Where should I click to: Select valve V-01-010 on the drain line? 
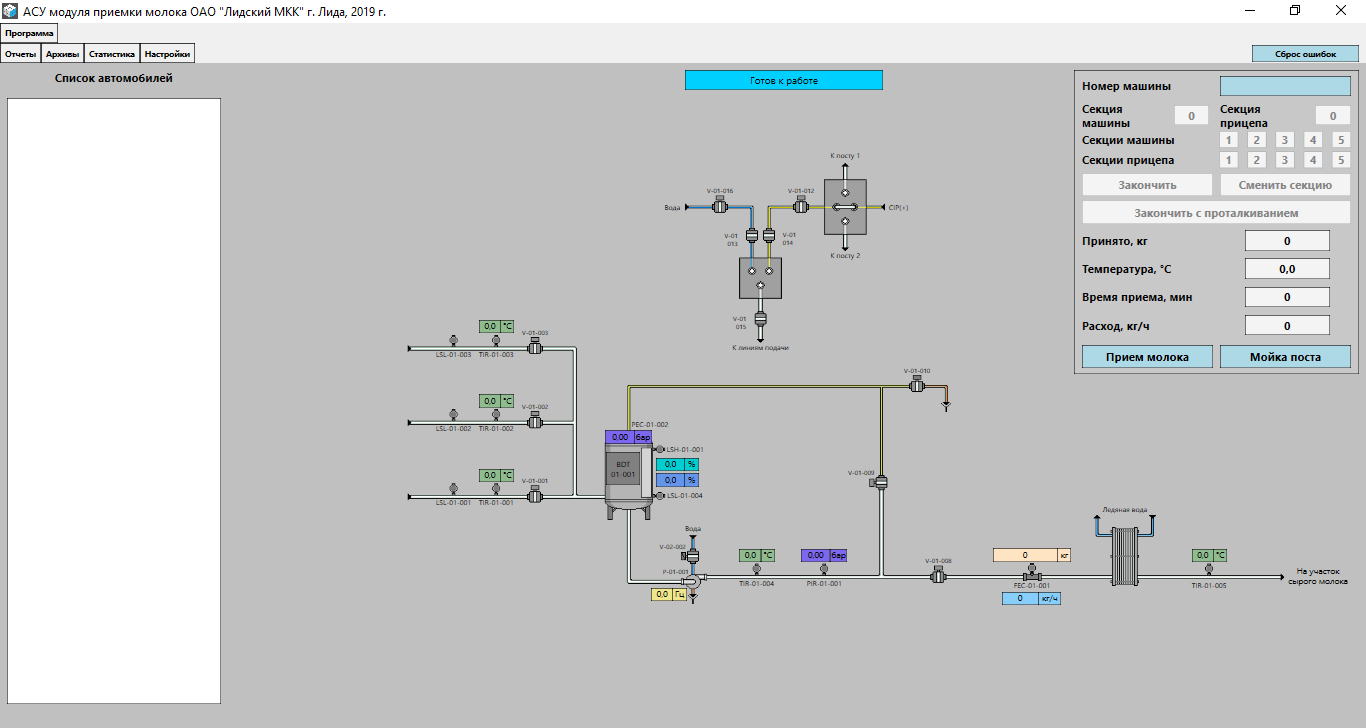click(x=915, y=384)
